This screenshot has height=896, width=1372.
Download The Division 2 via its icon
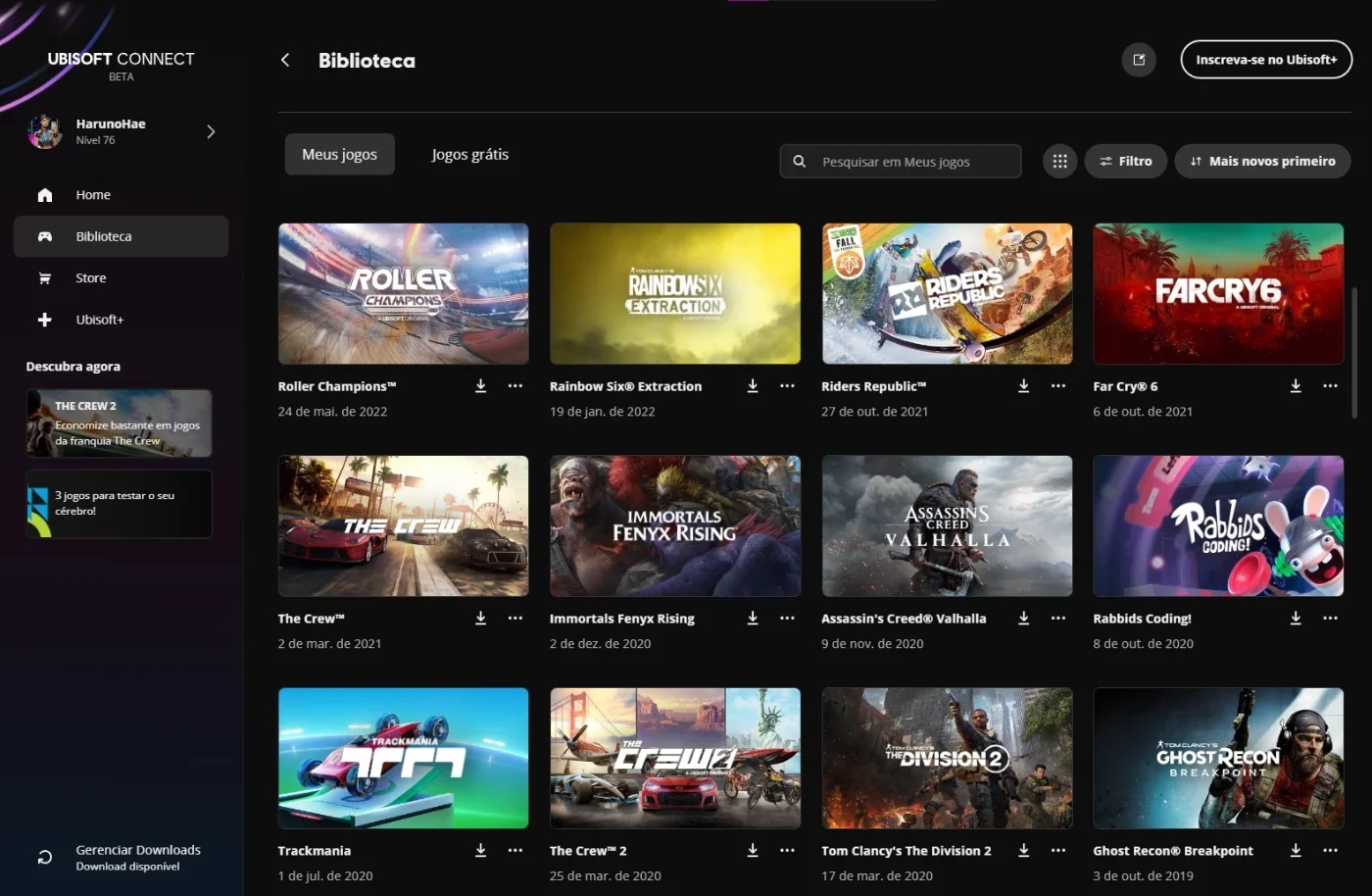click(1024, 851)
